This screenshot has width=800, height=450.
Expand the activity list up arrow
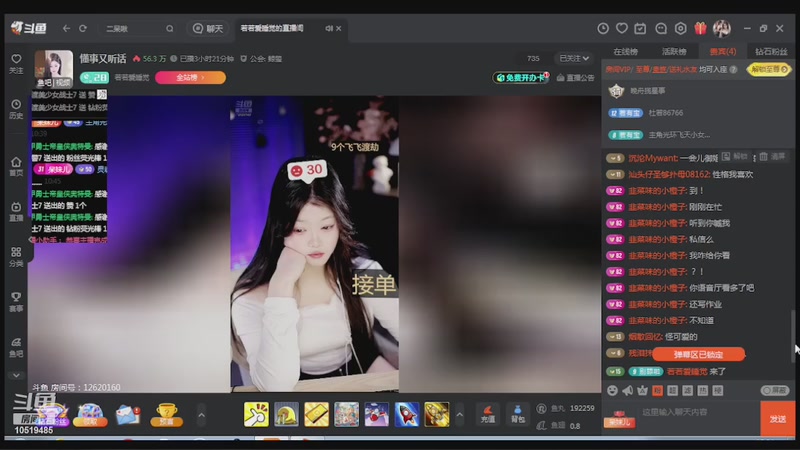coord(202,415)
